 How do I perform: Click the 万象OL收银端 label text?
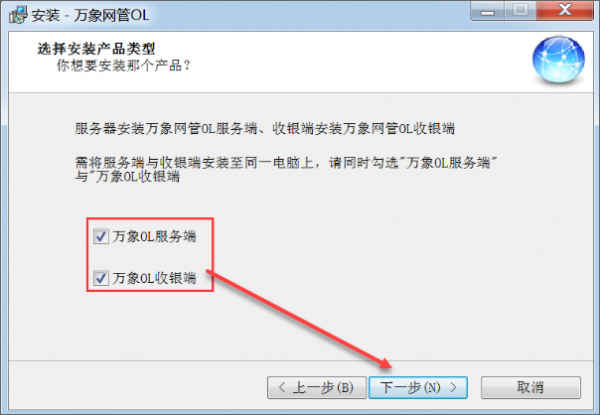pos(154,278)
